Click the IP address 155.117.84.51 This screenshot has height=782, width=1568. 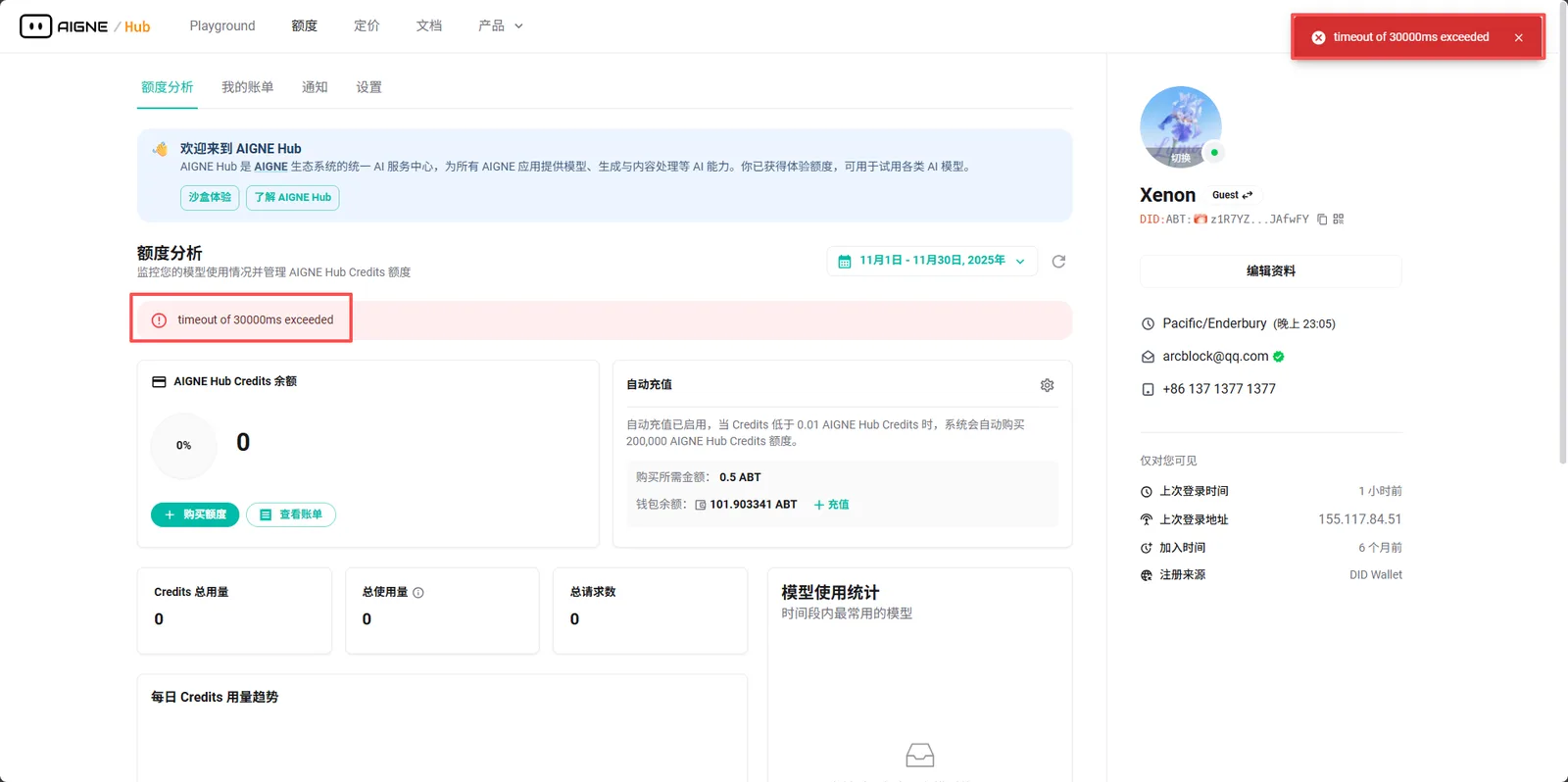pos(1360,519)
